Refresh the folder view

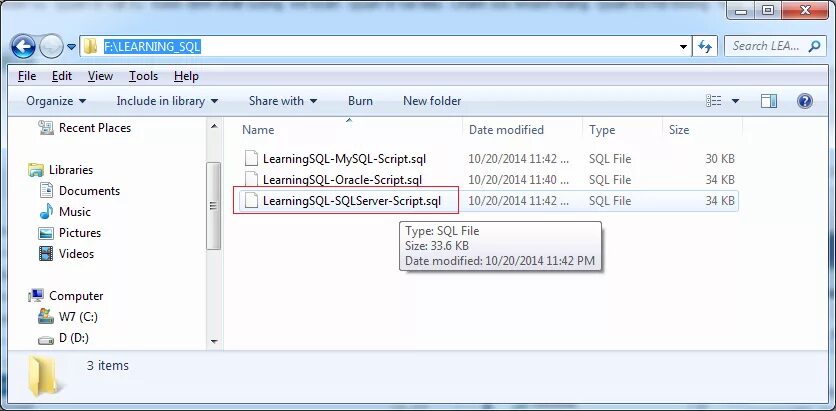[x=705, y=47]
